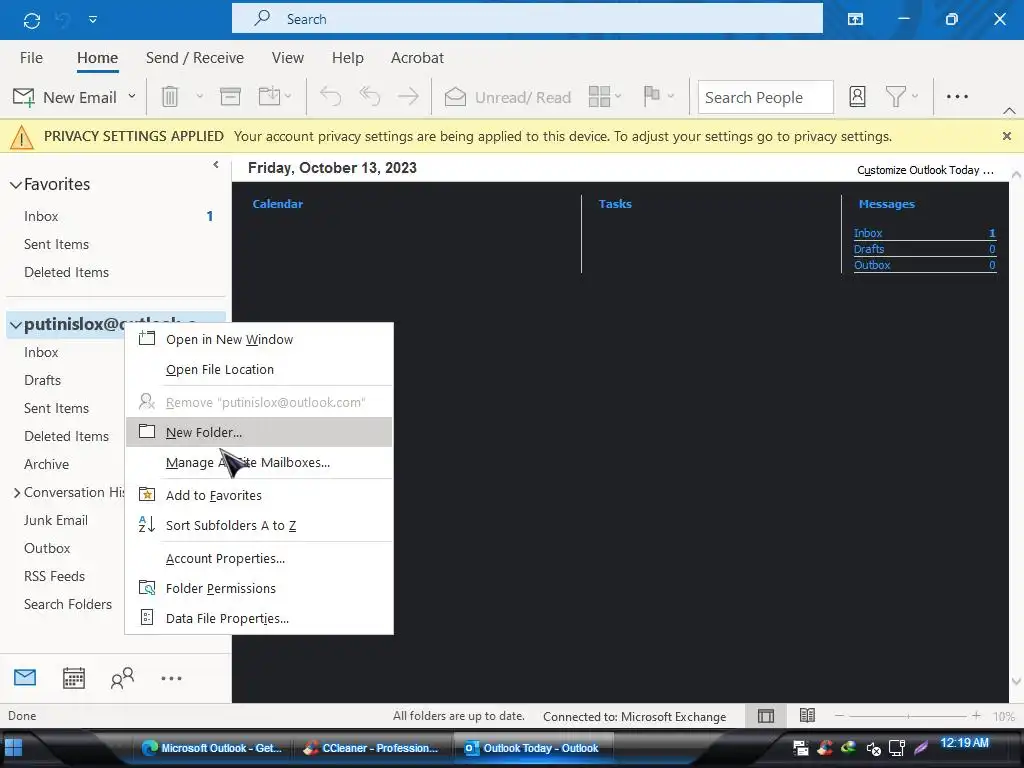
Task: Click the Reply arrow icon
Action: point(330,97)
